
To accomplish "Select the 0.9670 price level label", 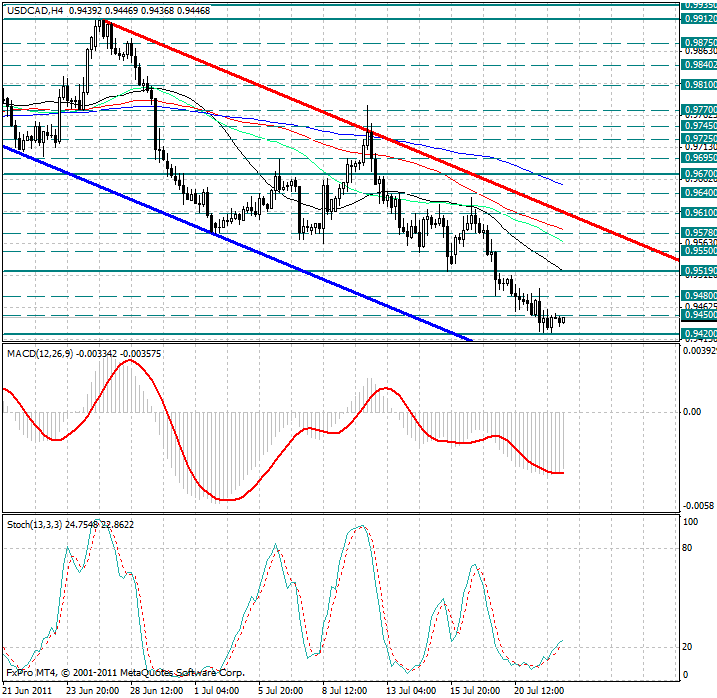I will pyautogui.click(x=699, y=174).
